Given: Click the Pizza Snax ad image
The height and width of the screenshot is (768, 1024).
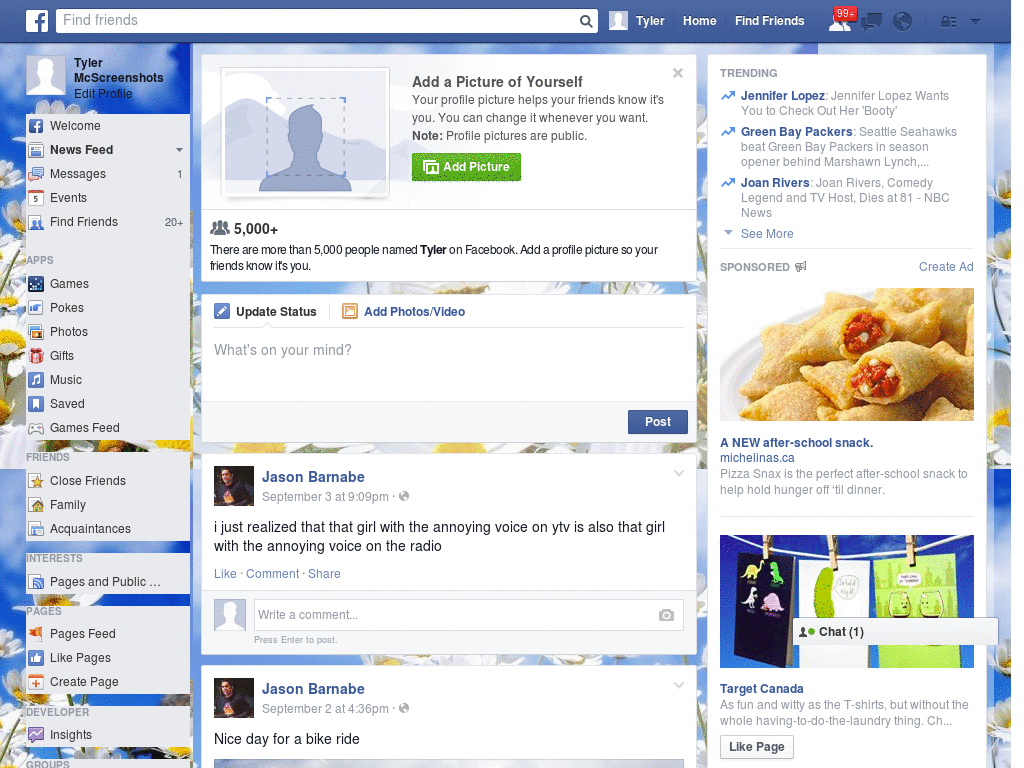Looking at the screenshot, I should click(x=846, y=355).
